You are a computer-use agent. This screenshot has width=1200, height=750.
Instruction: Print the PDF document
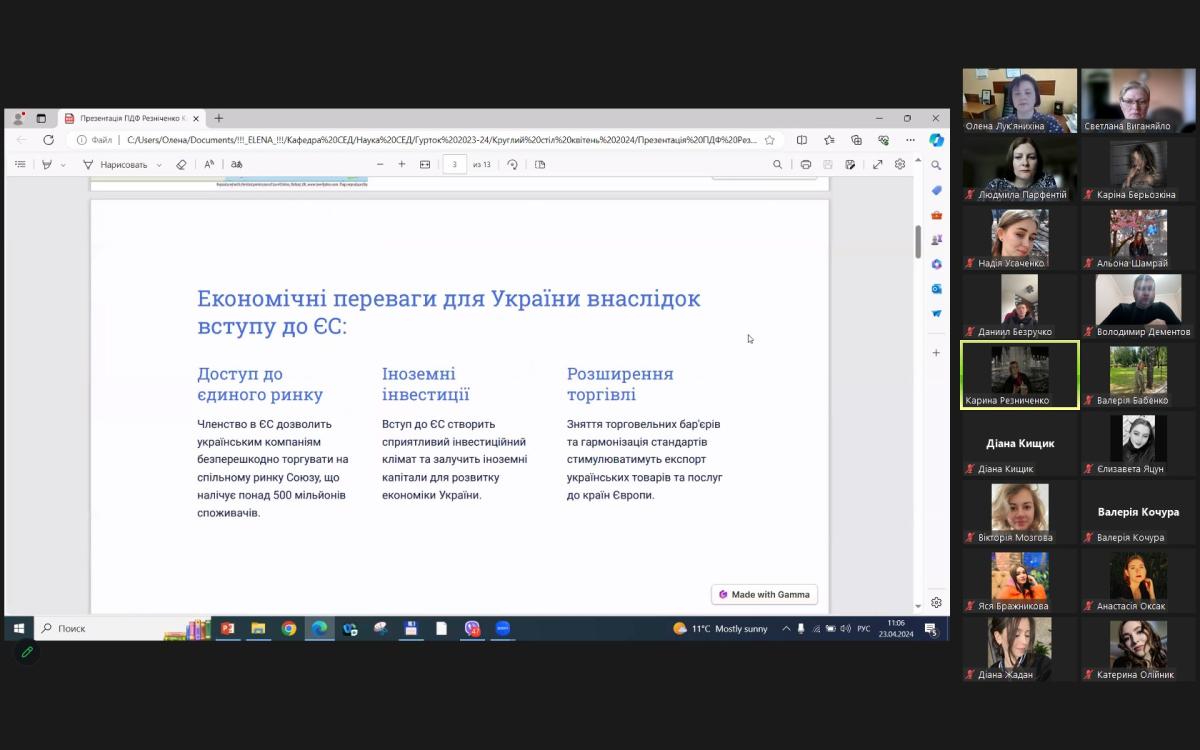click(x=805, y=165)
